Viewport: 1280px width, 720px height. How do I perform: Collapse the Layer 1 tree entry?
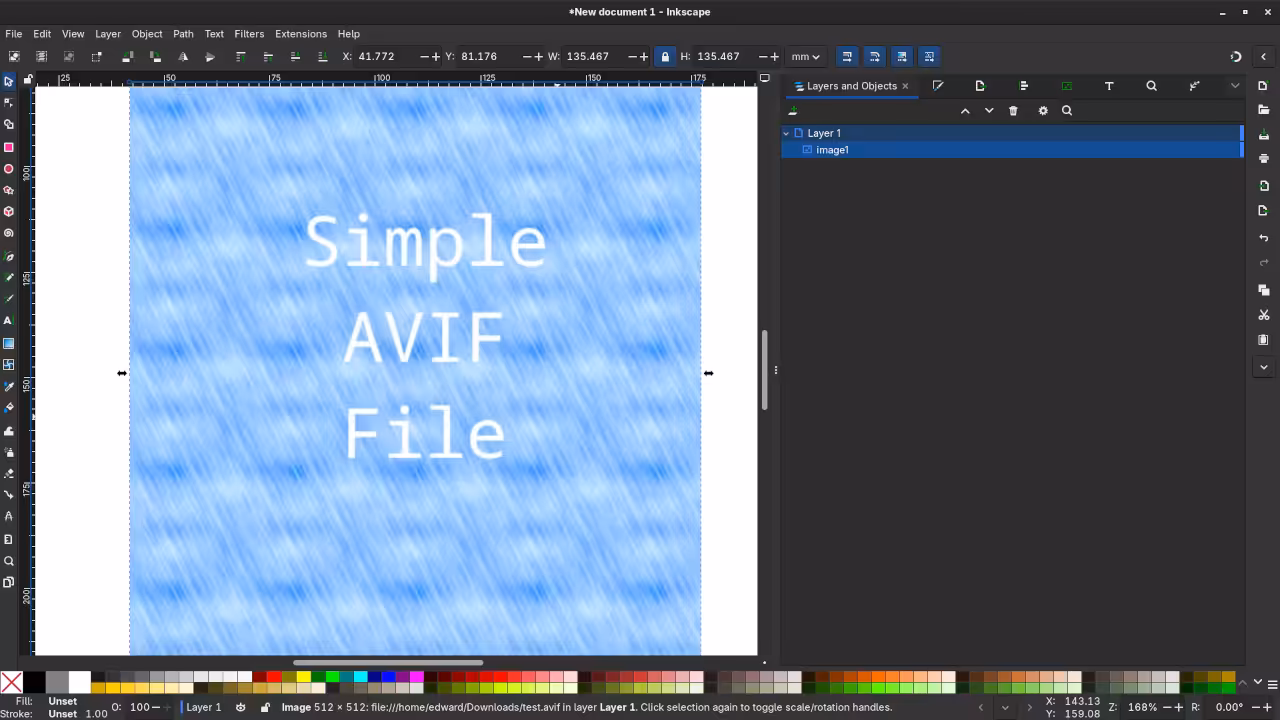tap(787, 133)
